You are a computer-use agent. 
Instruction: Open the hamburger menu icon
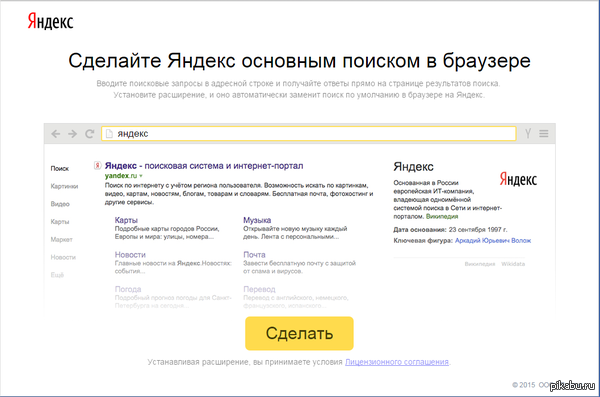pos(544,134)
